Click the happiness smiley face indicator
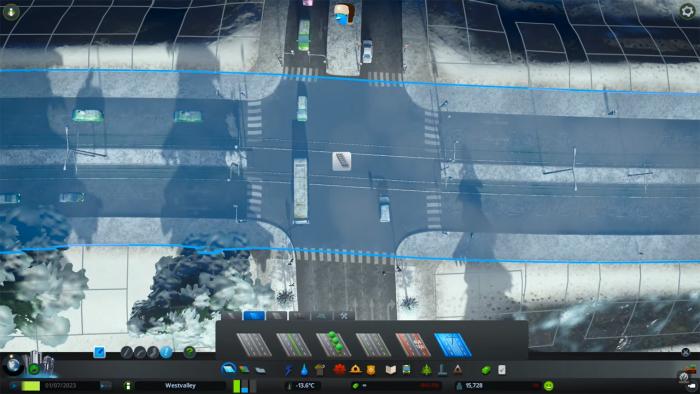 pyautogui.click(x=549, y=386)
